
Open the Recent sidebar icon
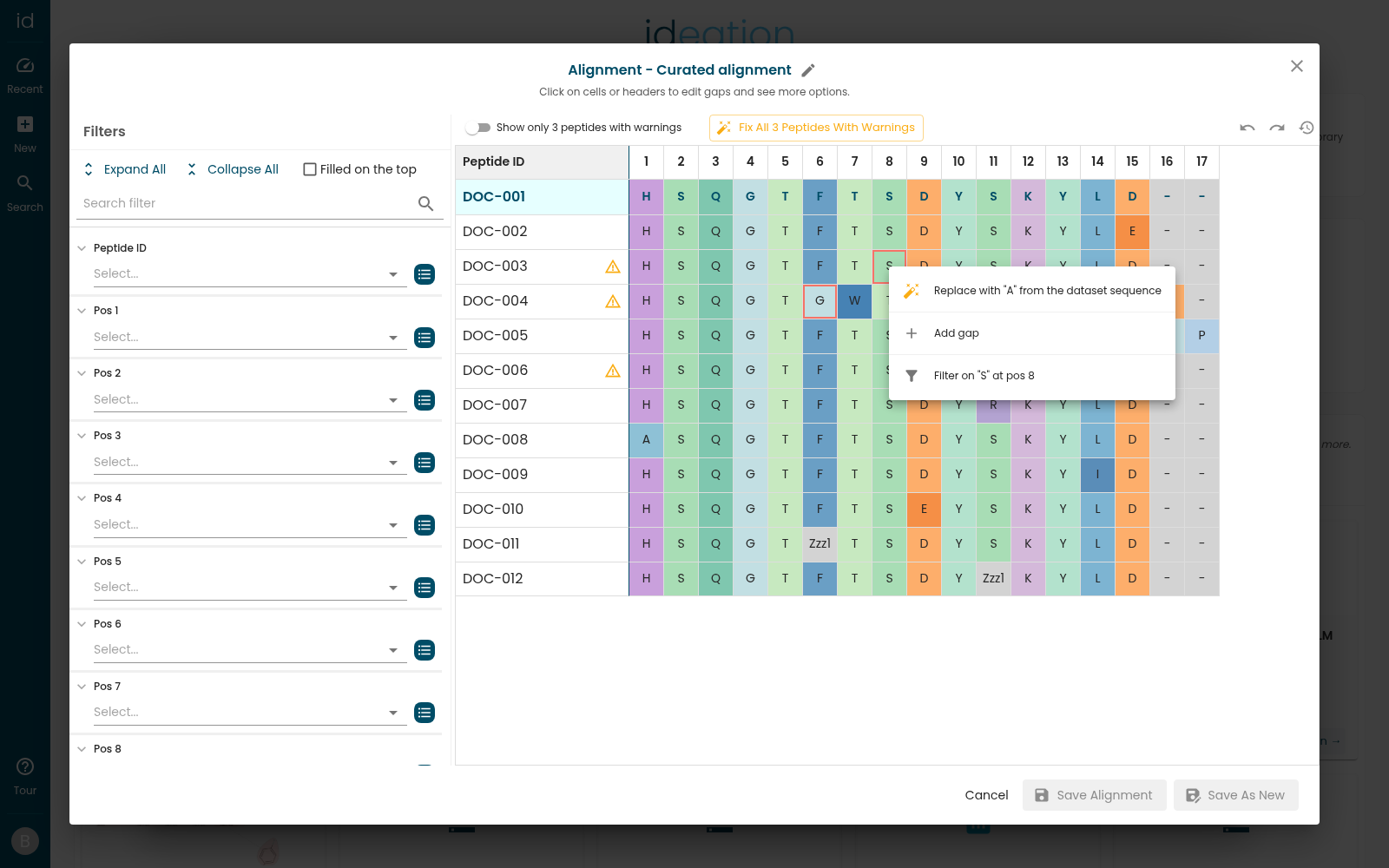[x=25, y=75]
